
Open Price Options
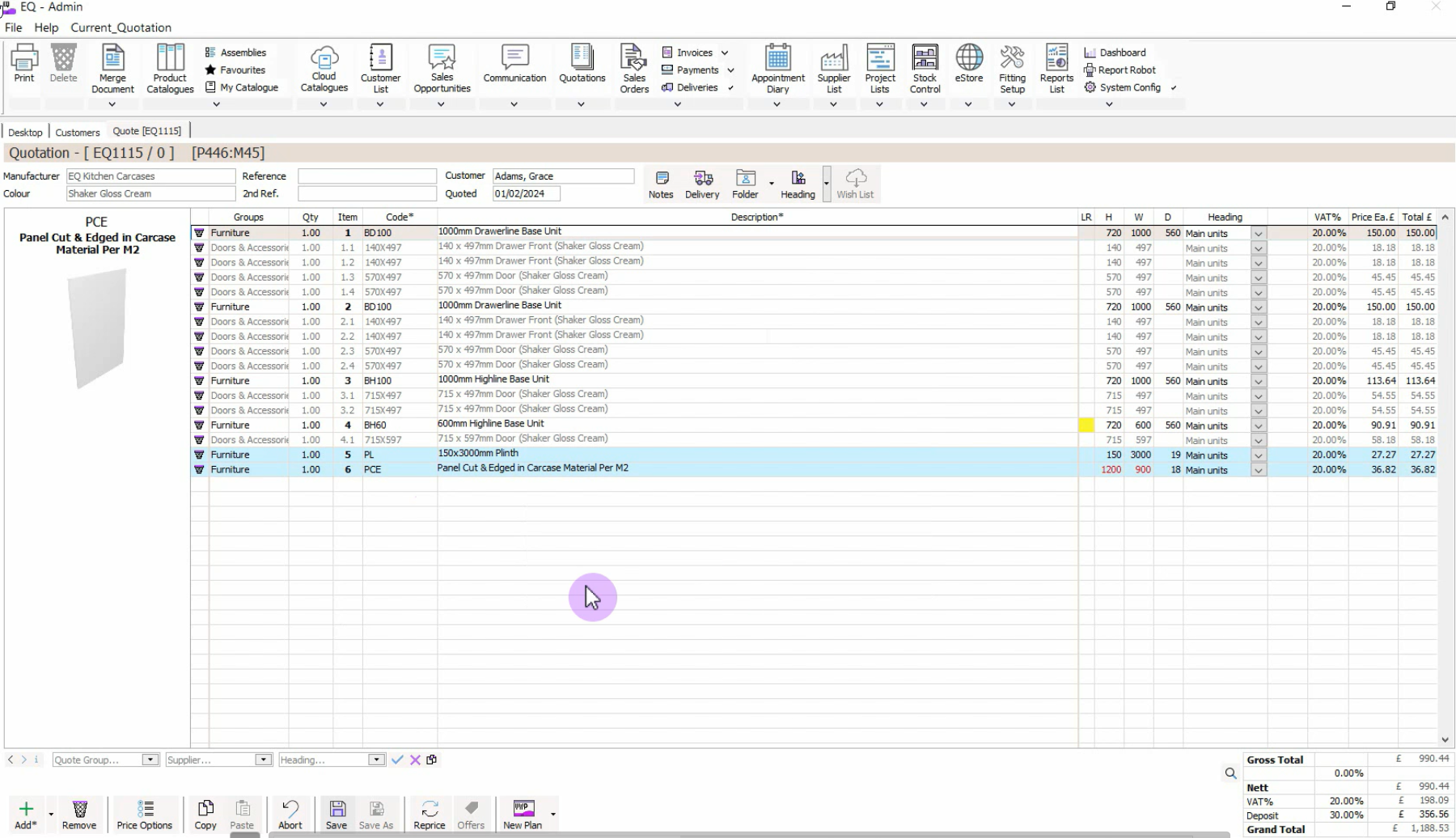(x=145, y=815)
